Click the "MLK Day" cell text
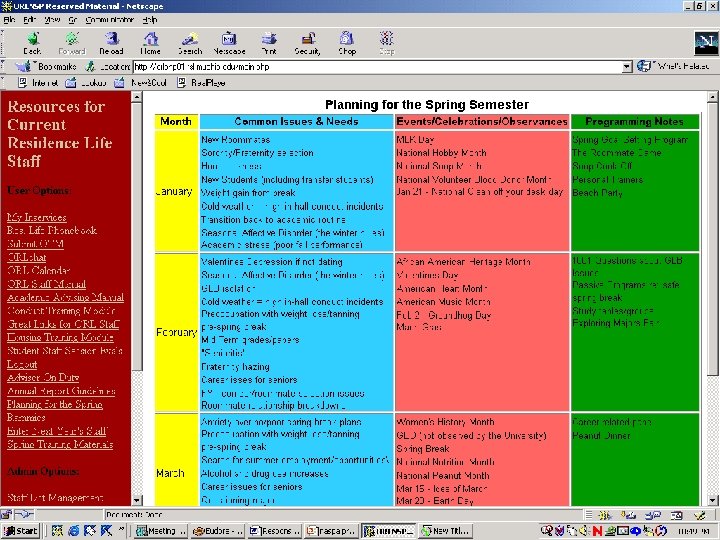 (415, 140)
